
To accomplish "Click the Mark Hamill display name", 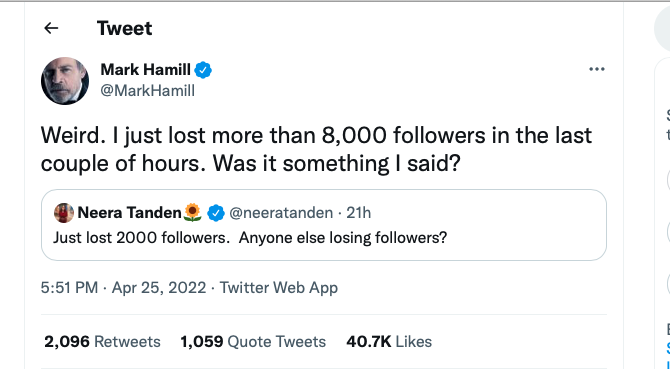I will [x=145, y=69].
